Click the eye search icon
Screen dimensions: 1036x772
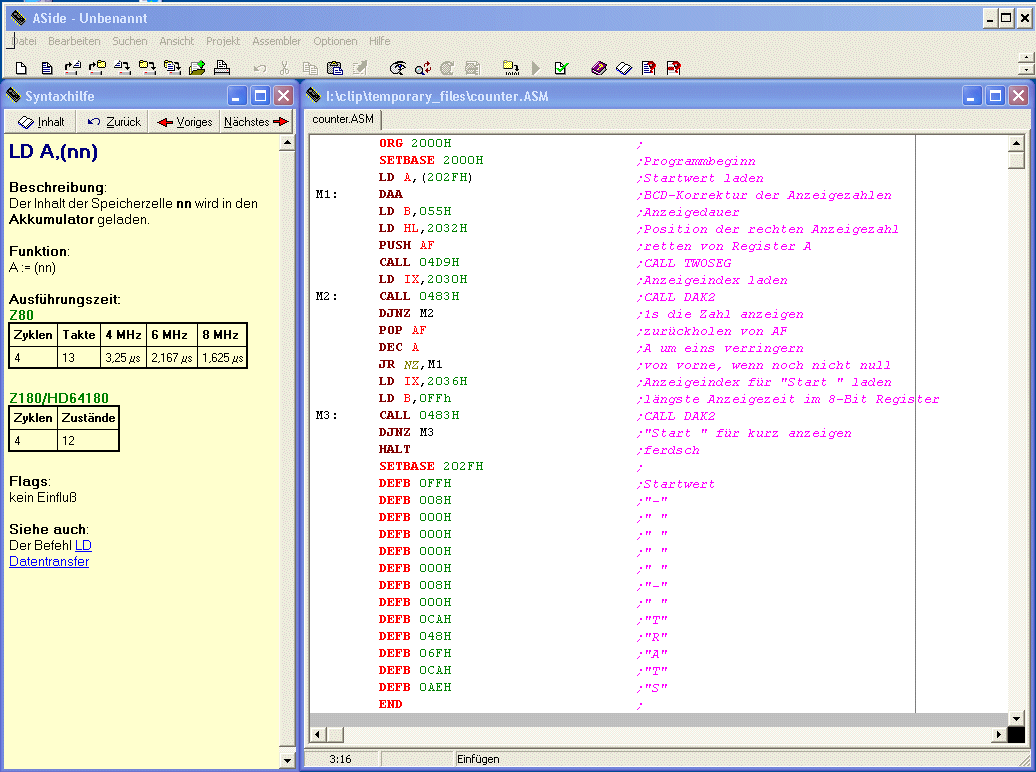(x=398, y=67)
